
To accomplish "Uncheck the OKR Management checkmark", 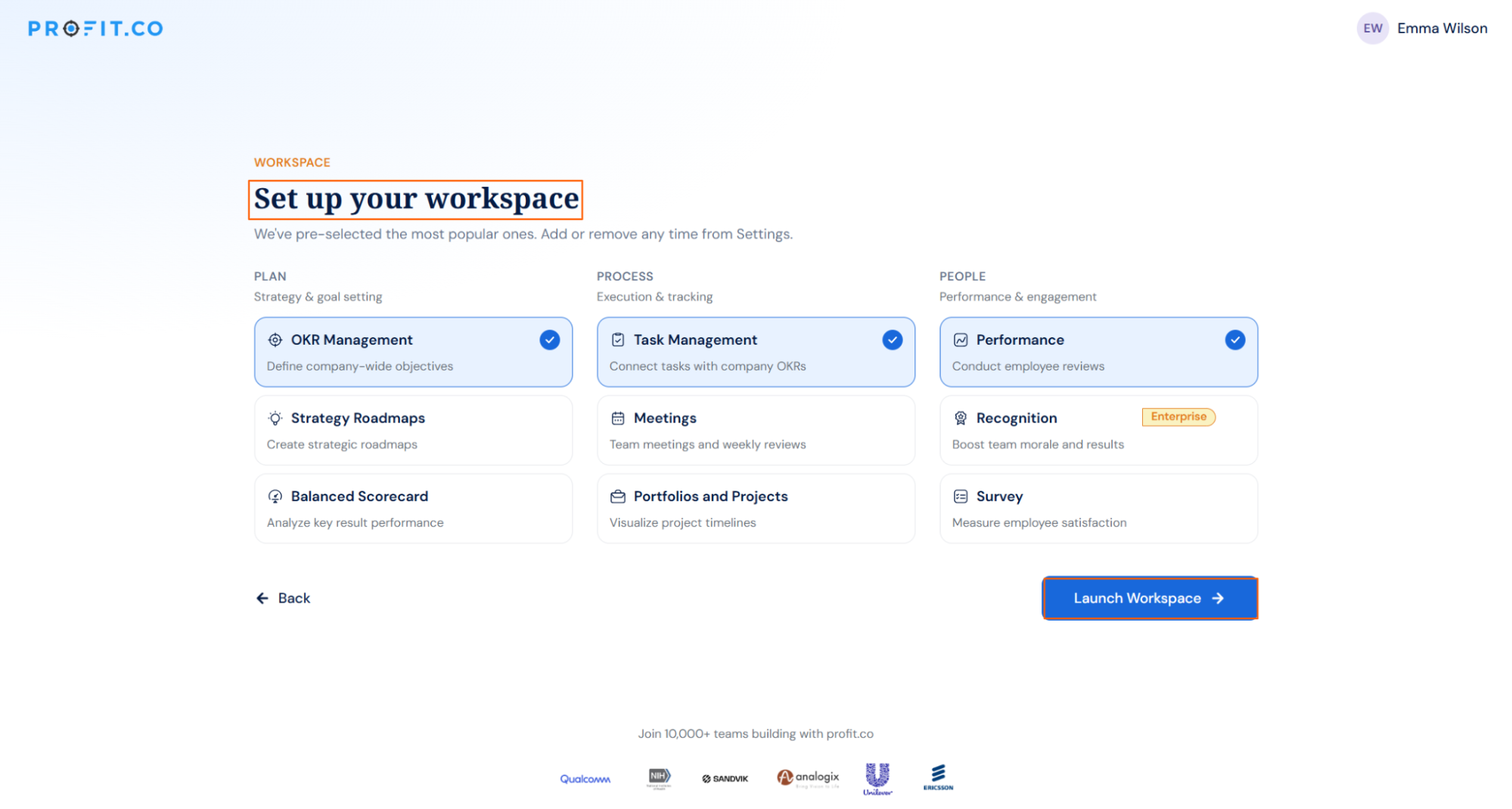I will (x=550, y=340).
